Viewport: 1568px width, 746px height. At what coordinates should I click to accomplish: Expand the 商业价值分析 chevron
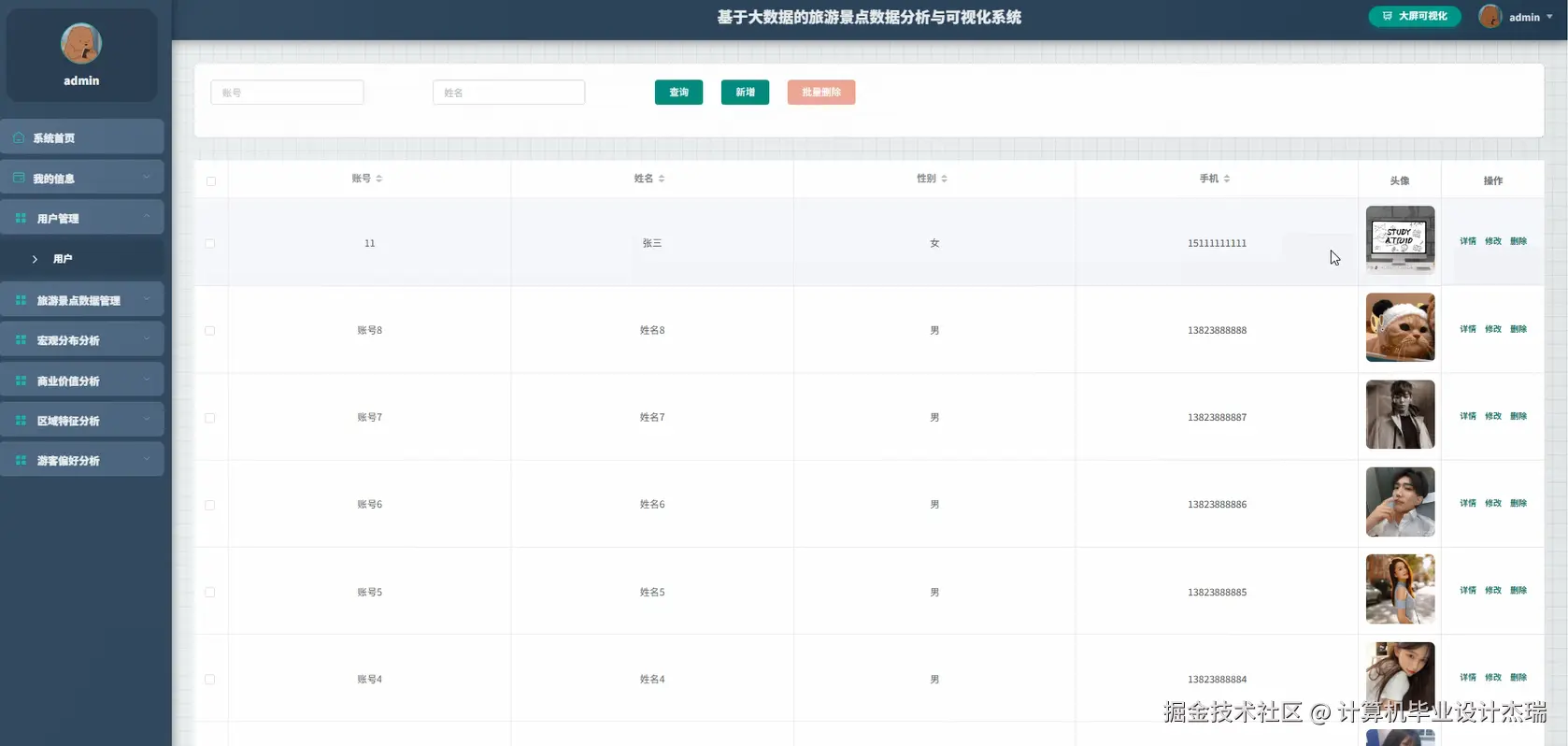coord(147,380)
